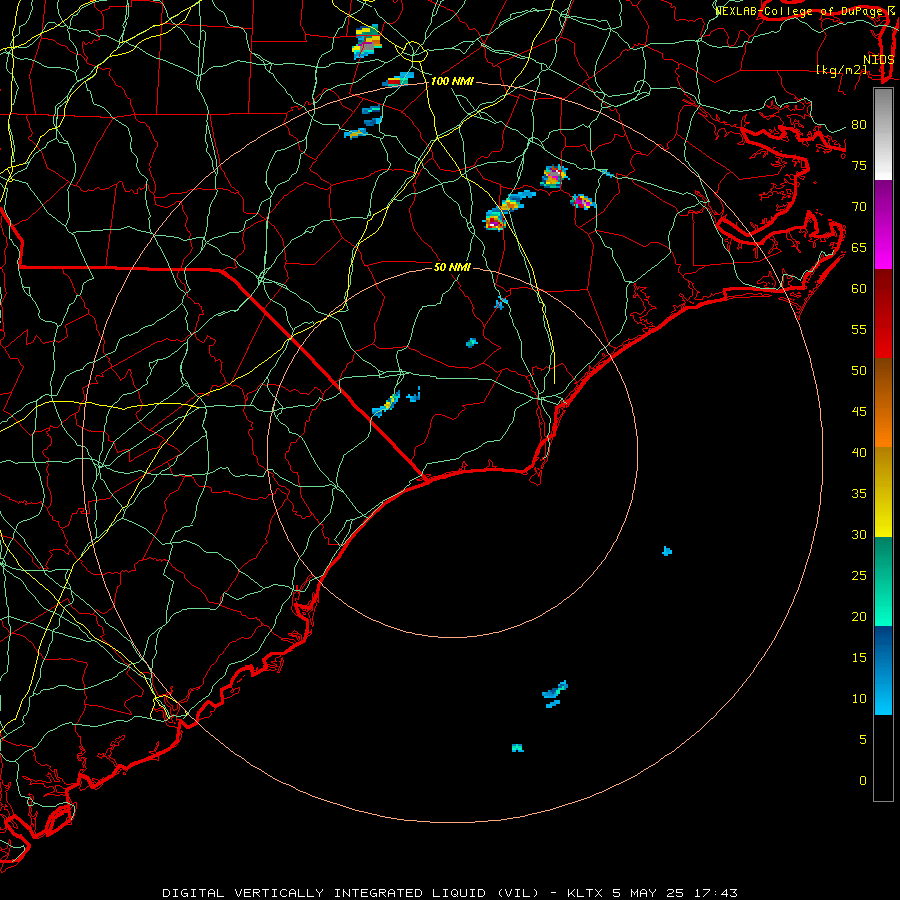Screen dimensions: 900x900
Task: Click the 100 NMI range ring label
Action: (x=452, y=82)
